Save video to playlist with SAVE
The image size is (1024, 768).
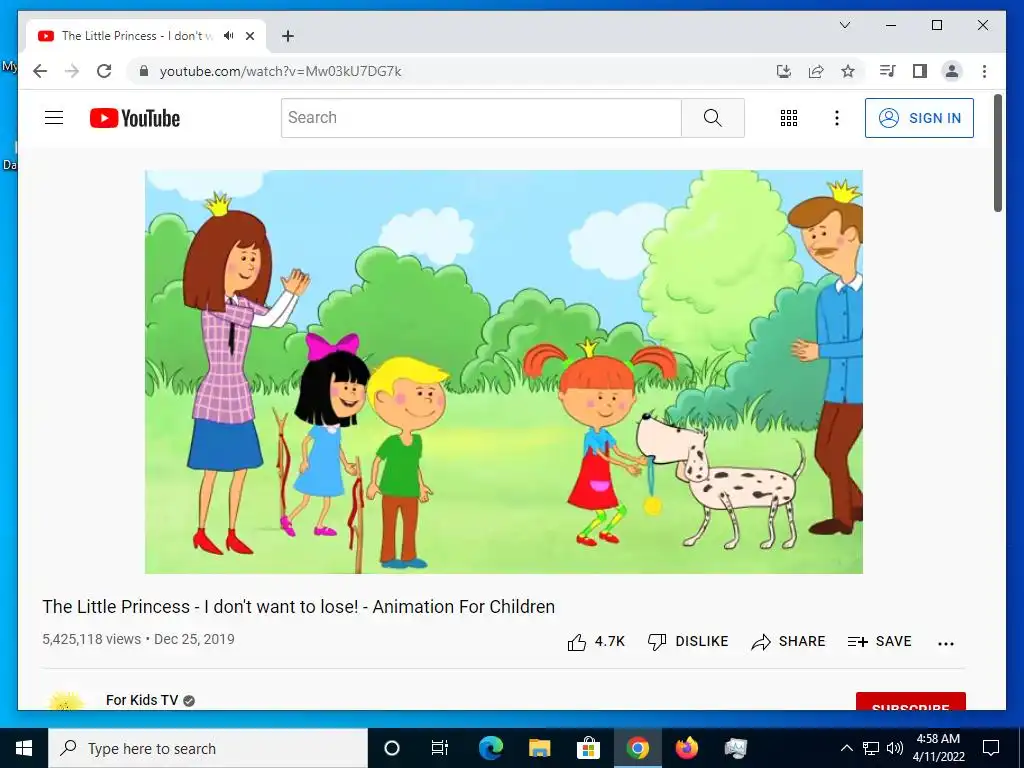pyautogui.click(x=879, y=642)
